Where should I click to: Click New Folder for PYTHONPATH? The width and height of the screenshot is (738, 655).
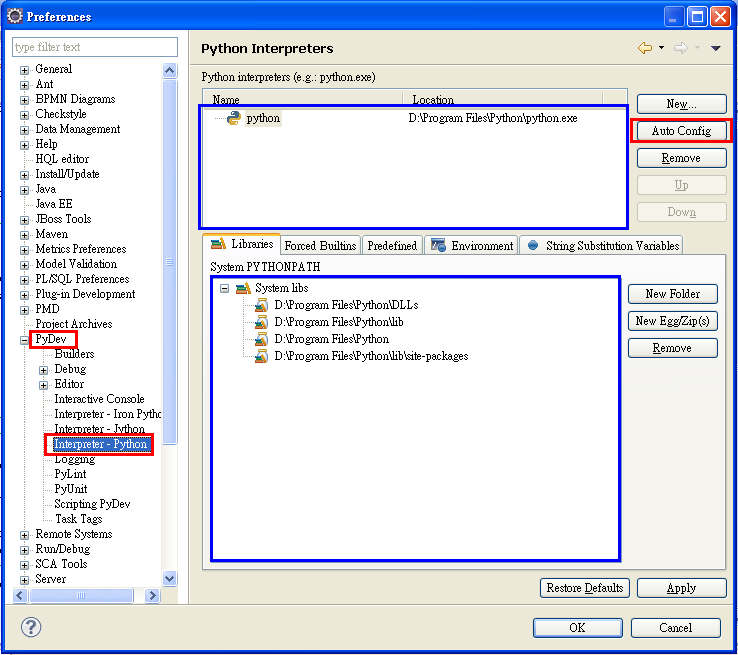[673, 294]
